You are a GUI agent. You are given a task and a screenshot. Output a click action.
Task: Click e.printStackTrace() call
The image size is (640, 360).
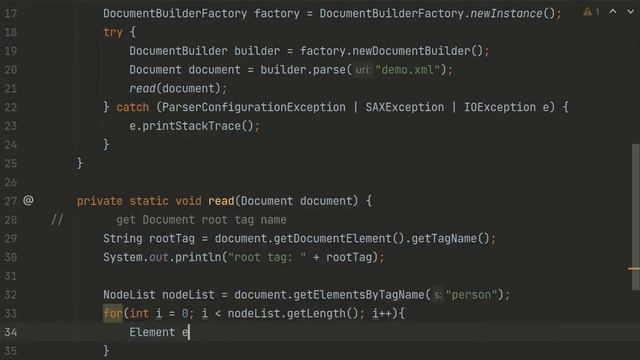coord(191,126)
